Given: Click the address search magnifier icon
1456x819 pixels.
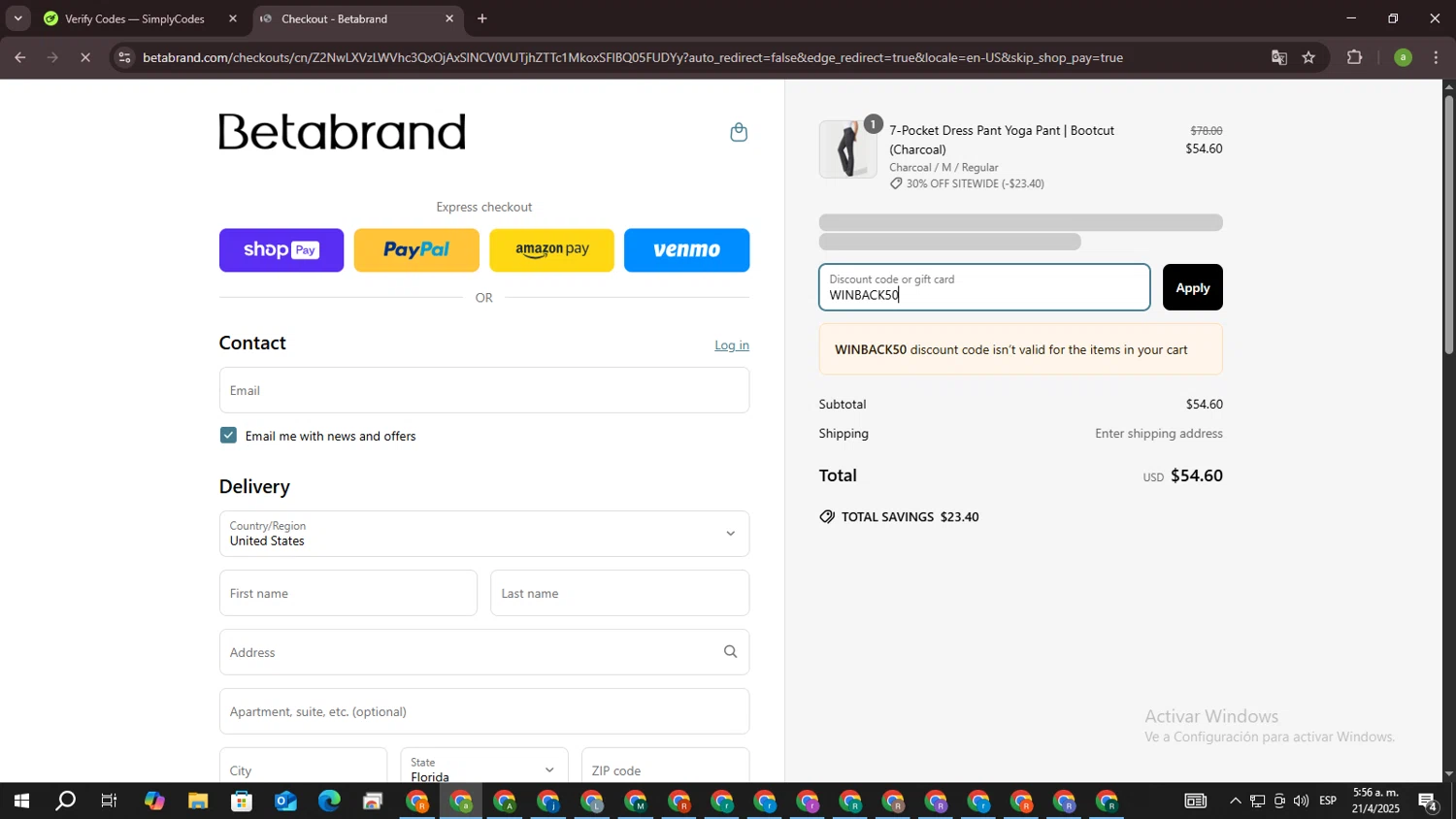Looking at the screenshot, I should coord(730,652).
